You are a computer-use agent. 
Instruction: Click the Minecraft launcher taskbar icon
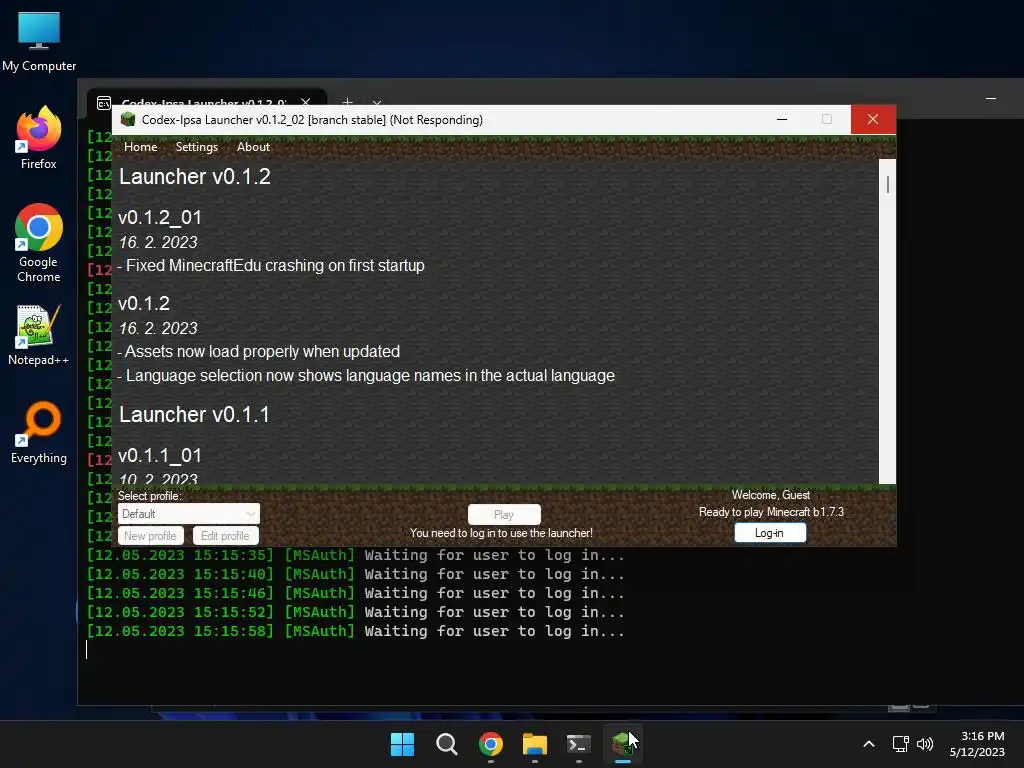click(623, 744)
